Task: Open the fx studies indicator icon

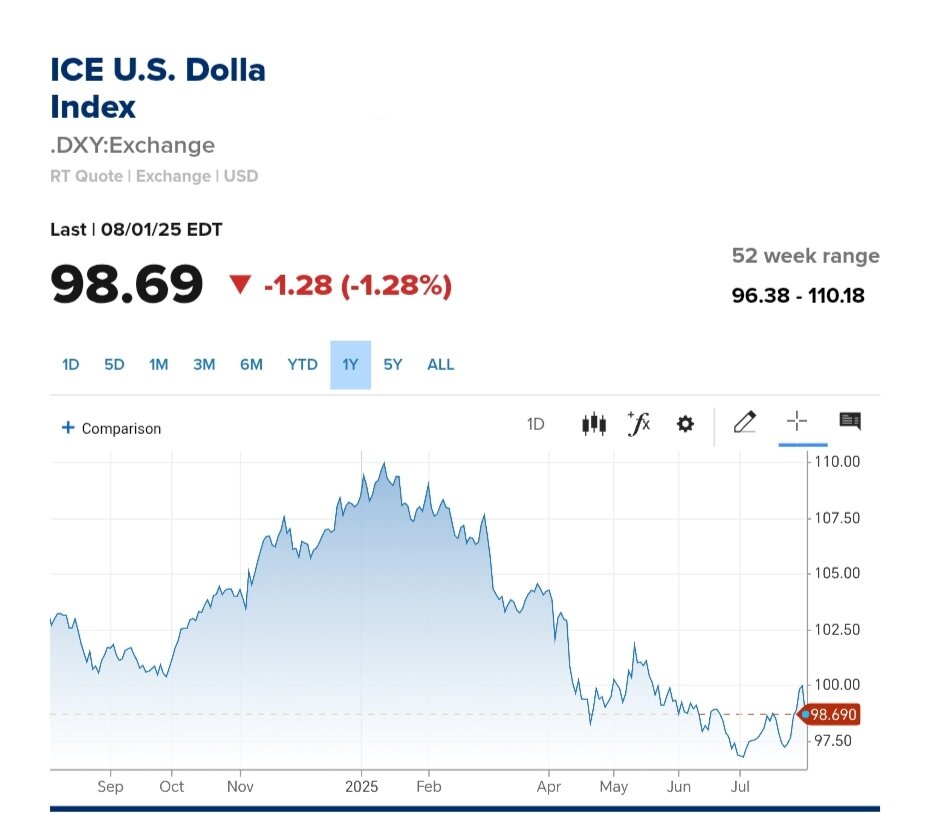Action: 638,424
